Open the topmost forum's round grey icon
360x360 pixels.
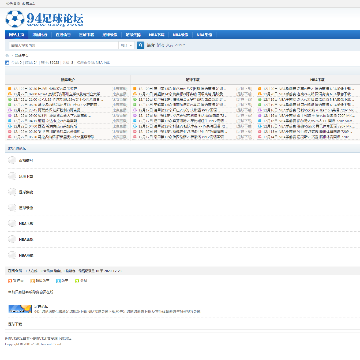(x=12, y=160)
